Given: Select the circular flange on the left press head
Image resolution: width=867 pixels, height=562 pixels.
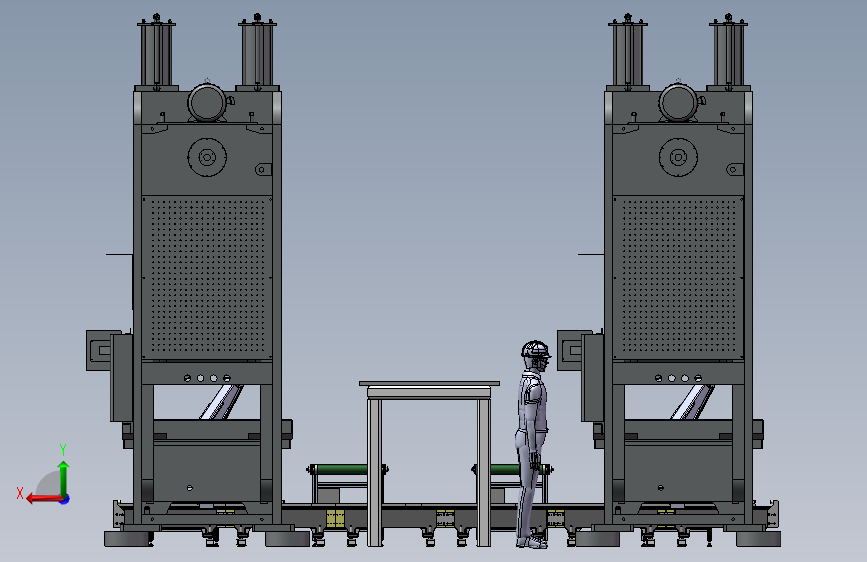Looking at the screenshot, I should click(x=207, y=157).
